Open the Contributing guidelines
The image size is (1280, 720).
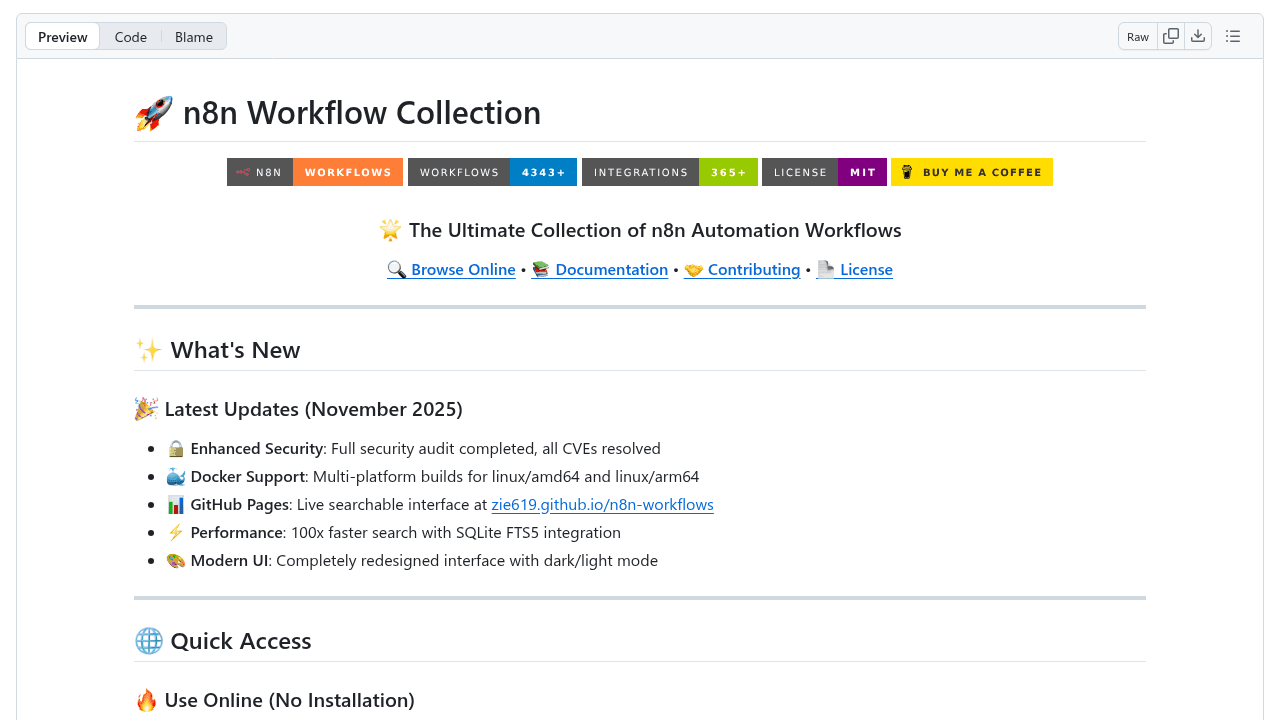pos(754,269)
